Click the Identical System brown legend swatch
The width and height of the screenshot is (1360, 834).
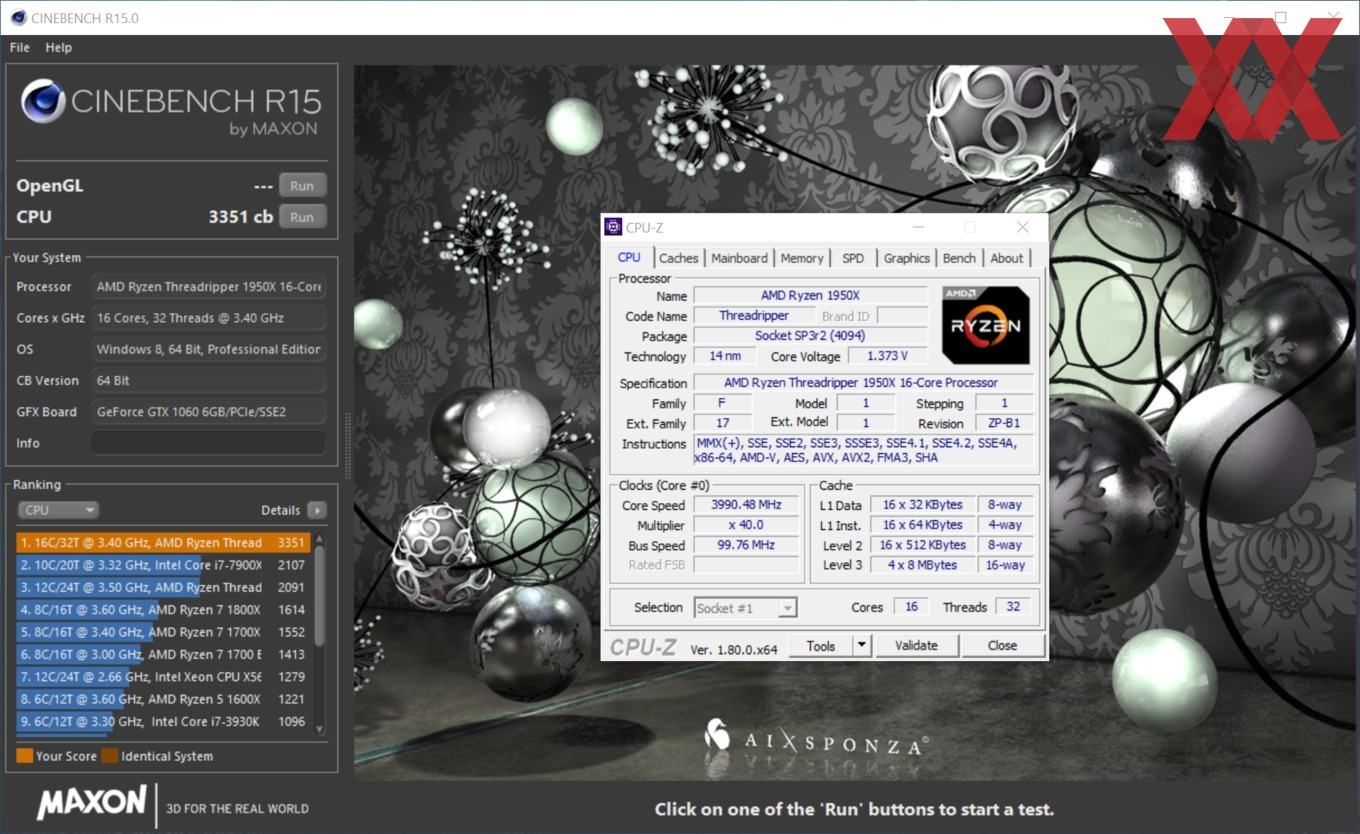click(x=109, y=756)
